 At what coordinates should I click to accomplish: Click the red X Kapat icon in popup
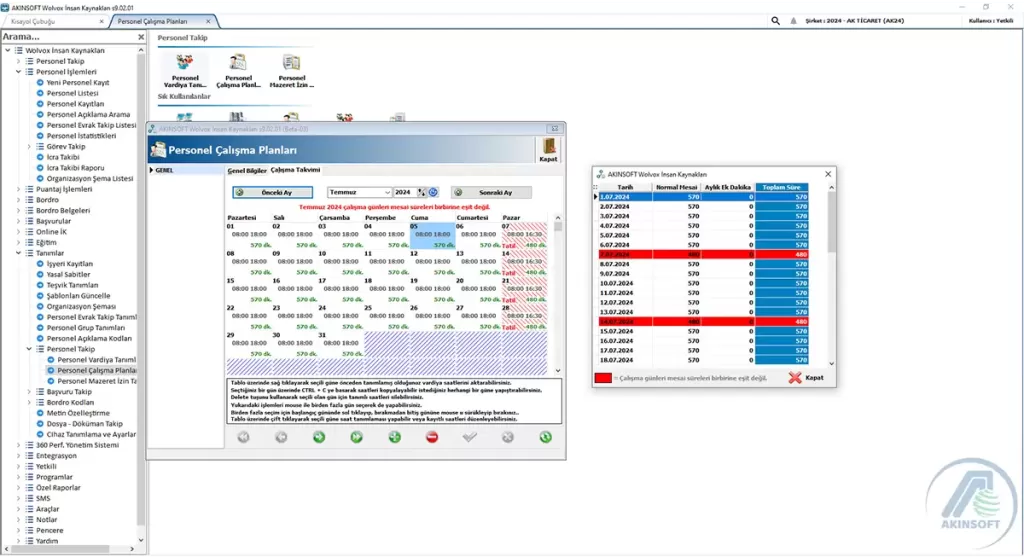tap(795, 378)
